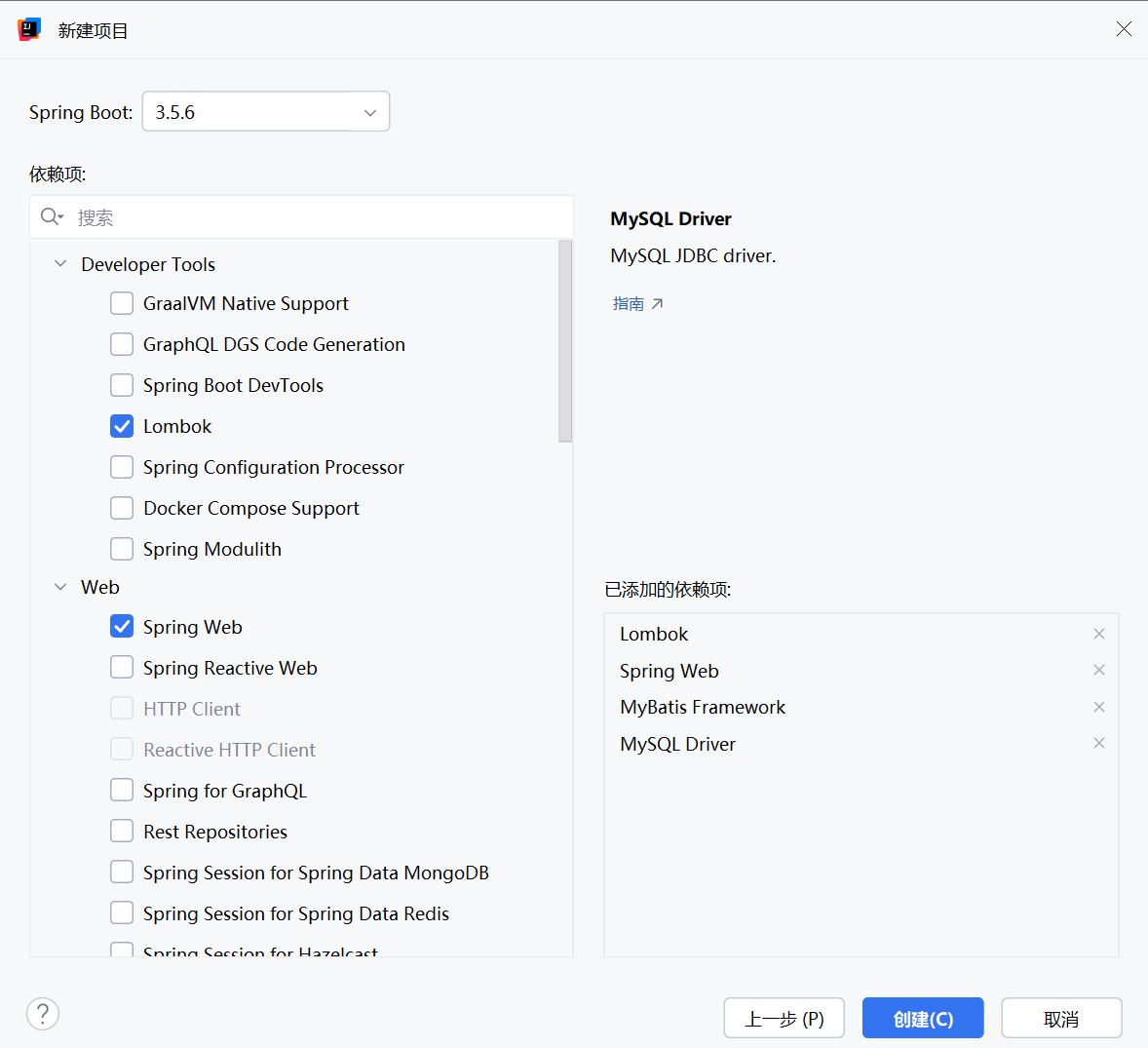The width and height of the screenshot is (1148, 1048).
Task: Click the Web group label
Action: 100,587
